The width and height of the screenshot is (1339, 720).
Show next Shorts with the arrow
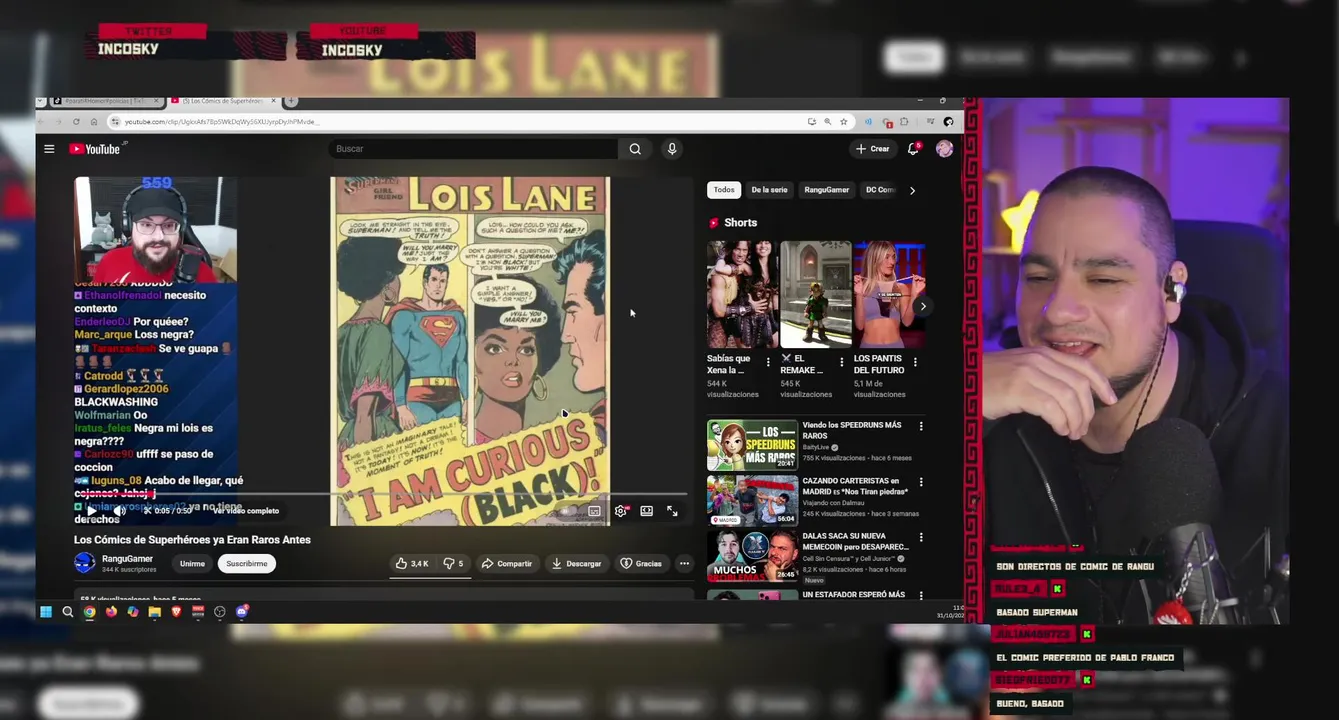[922, 306]
